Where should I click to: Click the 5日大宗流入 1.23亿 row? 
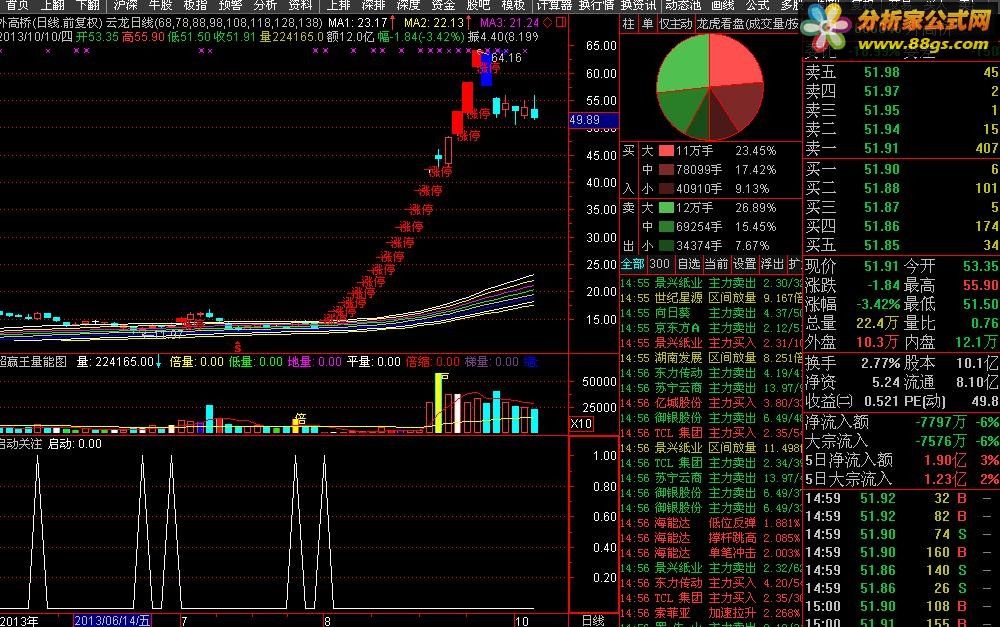click(901, 479)
